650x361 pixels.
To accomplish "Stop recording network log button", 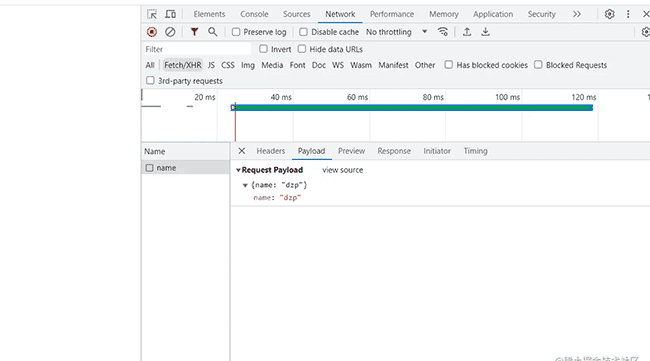I will tap(152, 32).
